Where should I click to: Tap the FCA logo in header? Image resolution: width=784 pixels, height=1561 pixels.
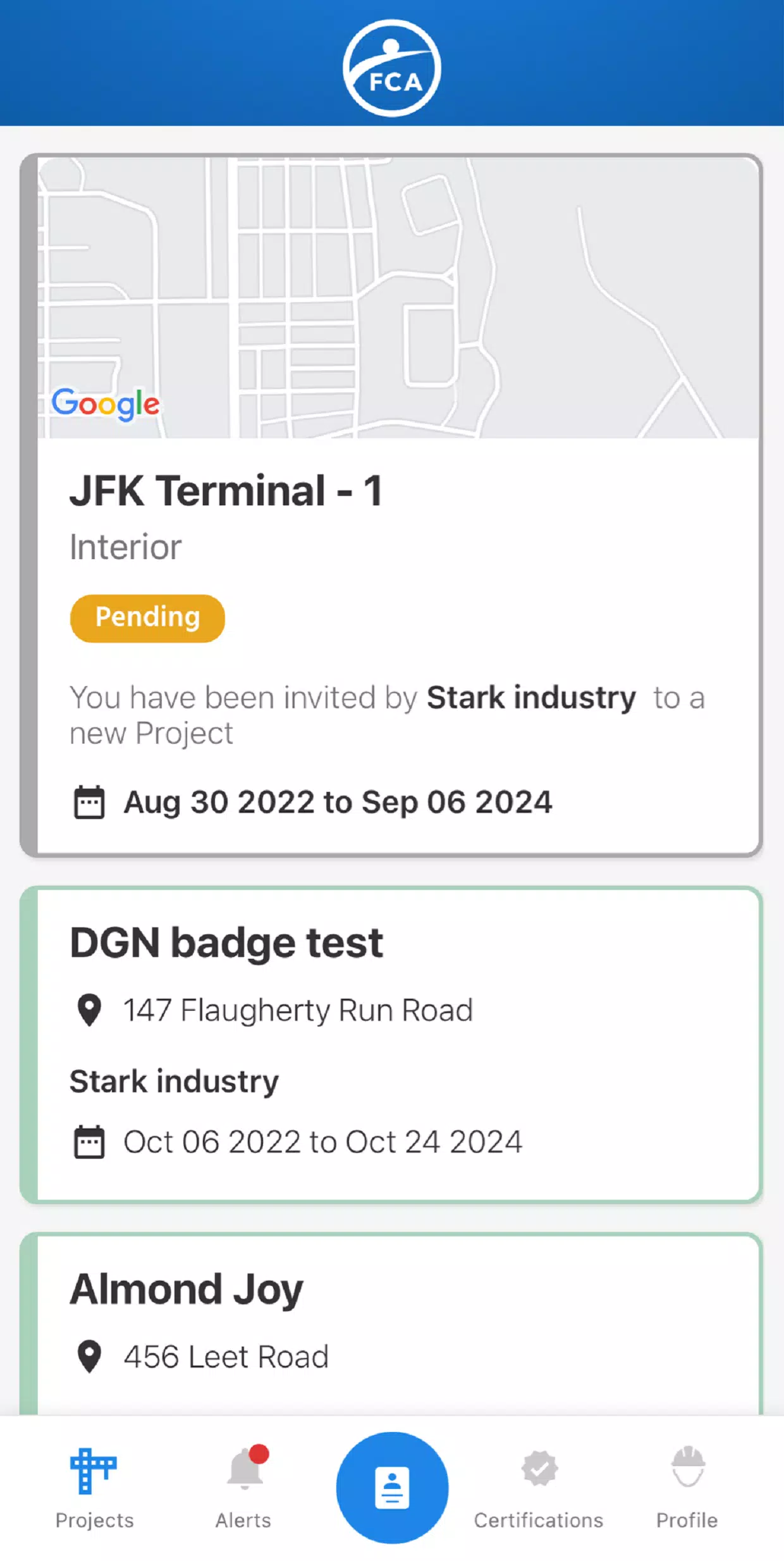click(x=391, y=68)
